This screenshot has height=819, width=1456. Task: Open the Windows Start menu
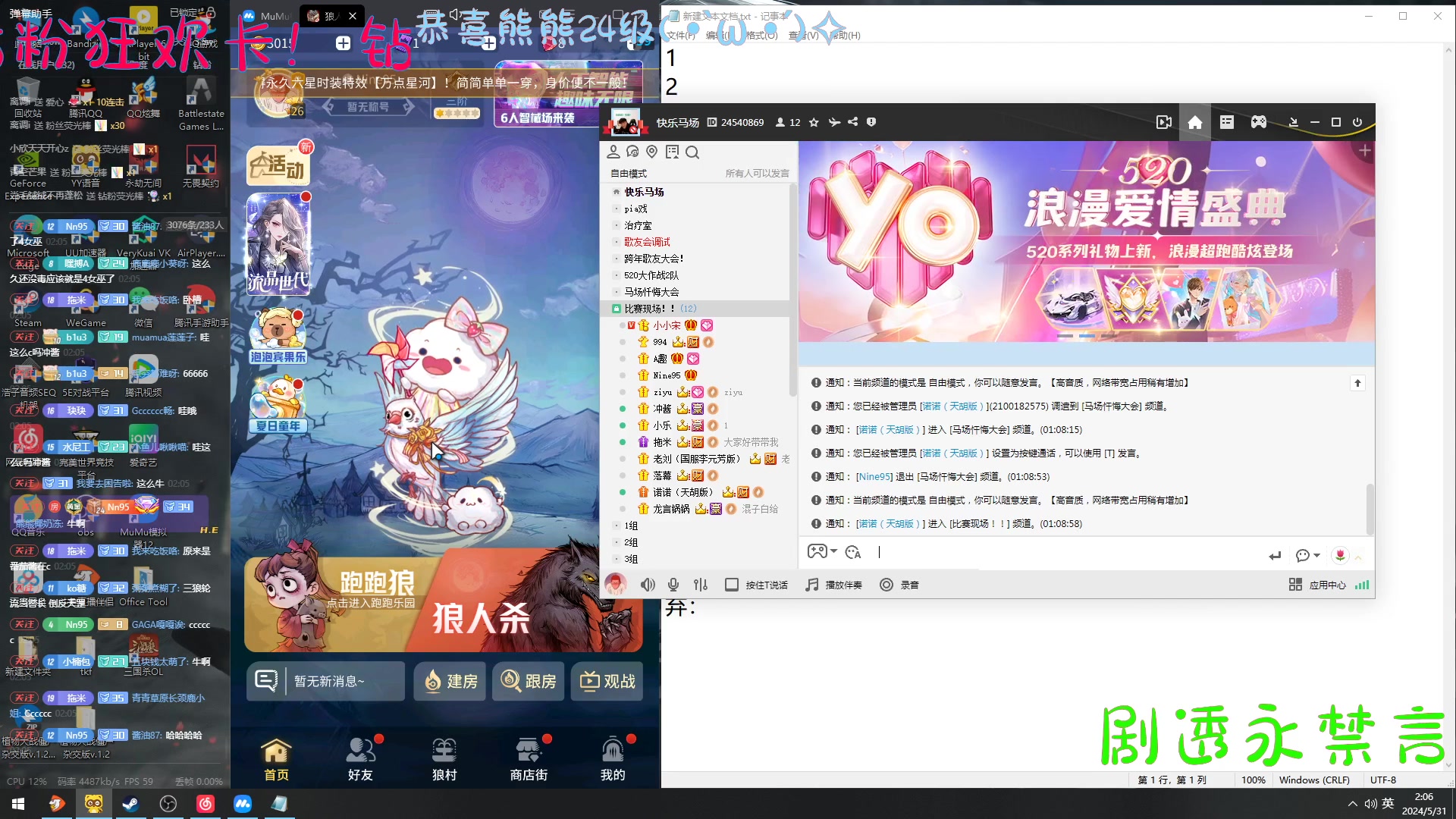pos(18,804)
